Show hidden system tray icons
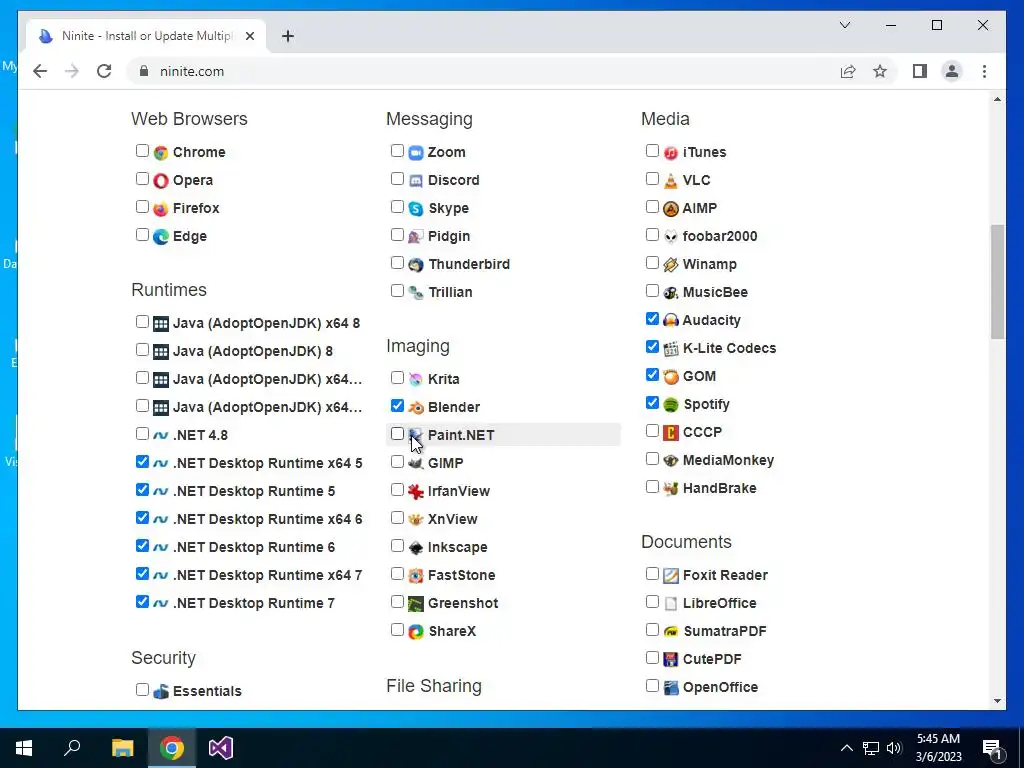 846,748
